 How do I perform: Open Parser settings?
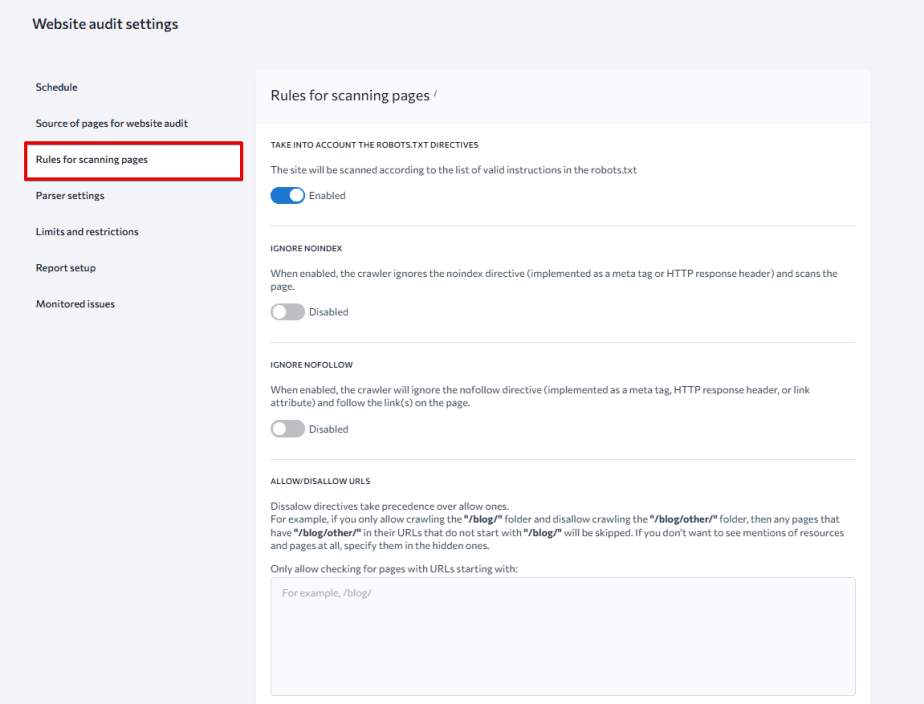[x=69, y=195]
